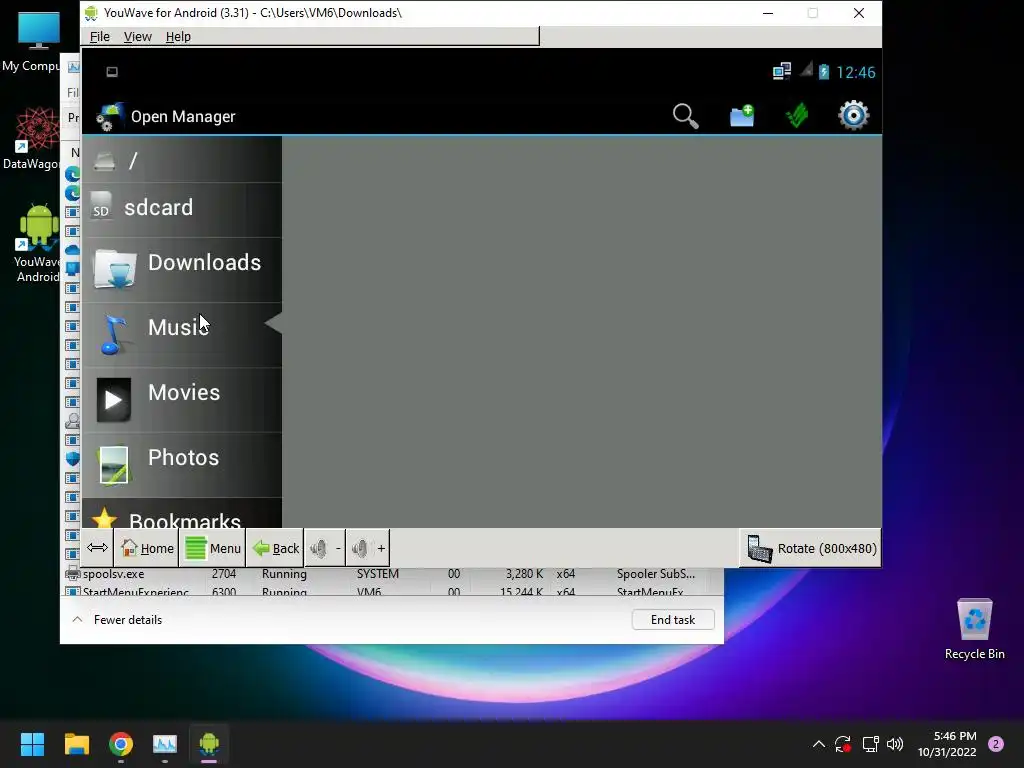Tap the Android network status icon
Screen dimensions: 1024x768
782,71
